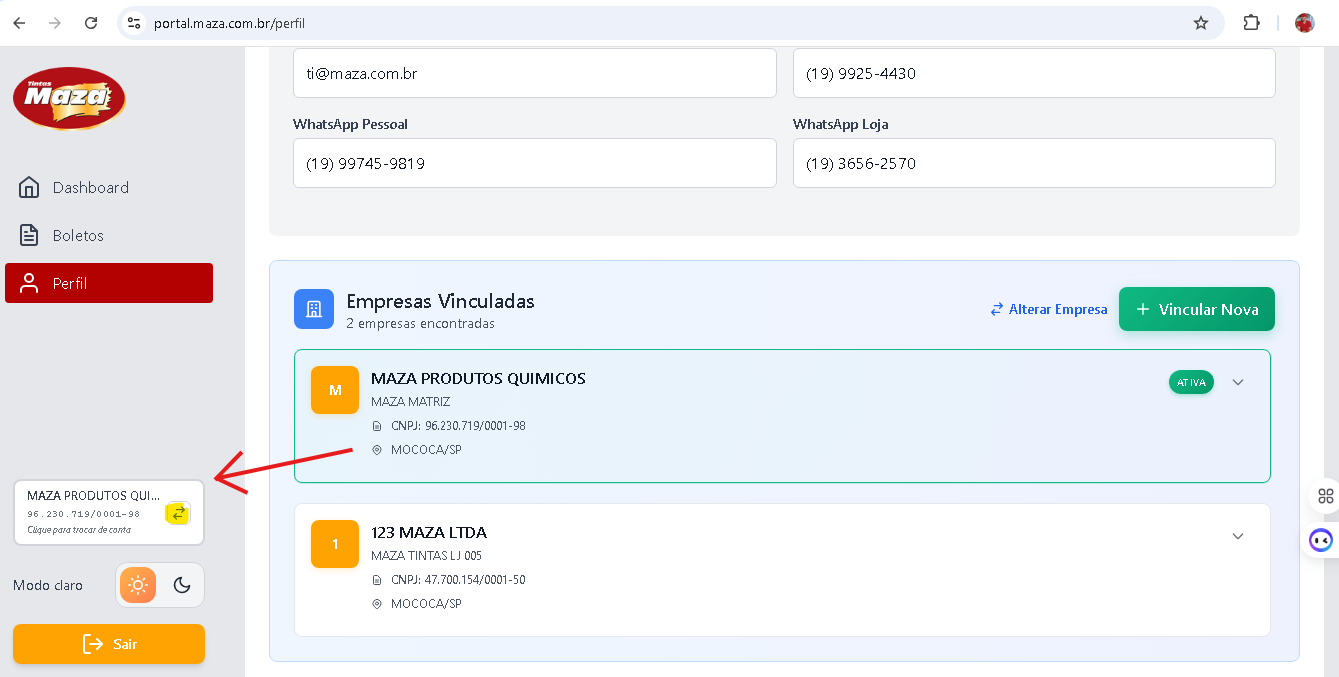Viewport: 1339px width, 677px height.
Task: Click the yellow swap account icon
Action: click(177, 513)
